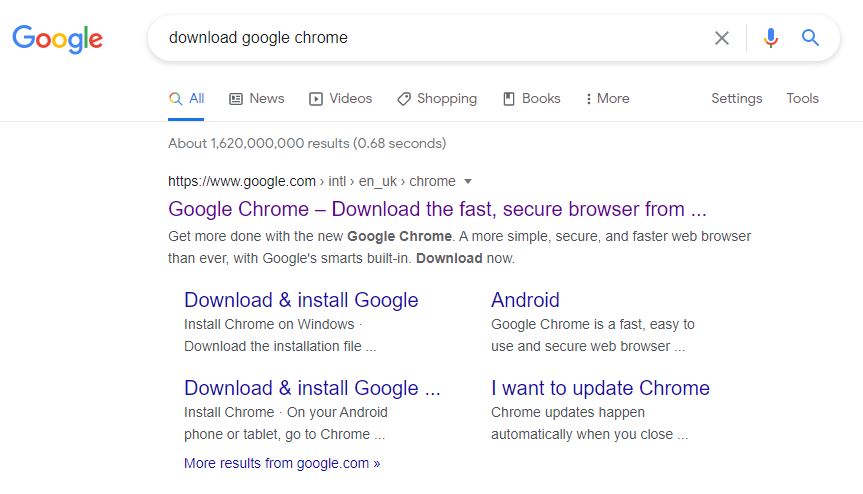Expand the More search categories menu
Image resolution: width=863 pixels, height=494 pixels.
point(608,98)
